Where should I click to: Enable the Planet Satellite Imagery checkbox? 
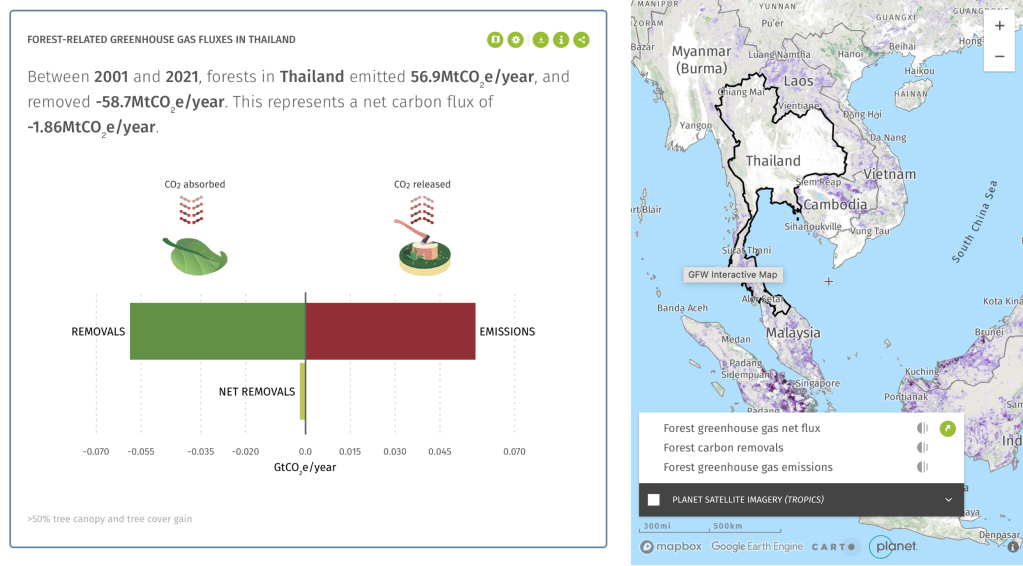[654, 499]
